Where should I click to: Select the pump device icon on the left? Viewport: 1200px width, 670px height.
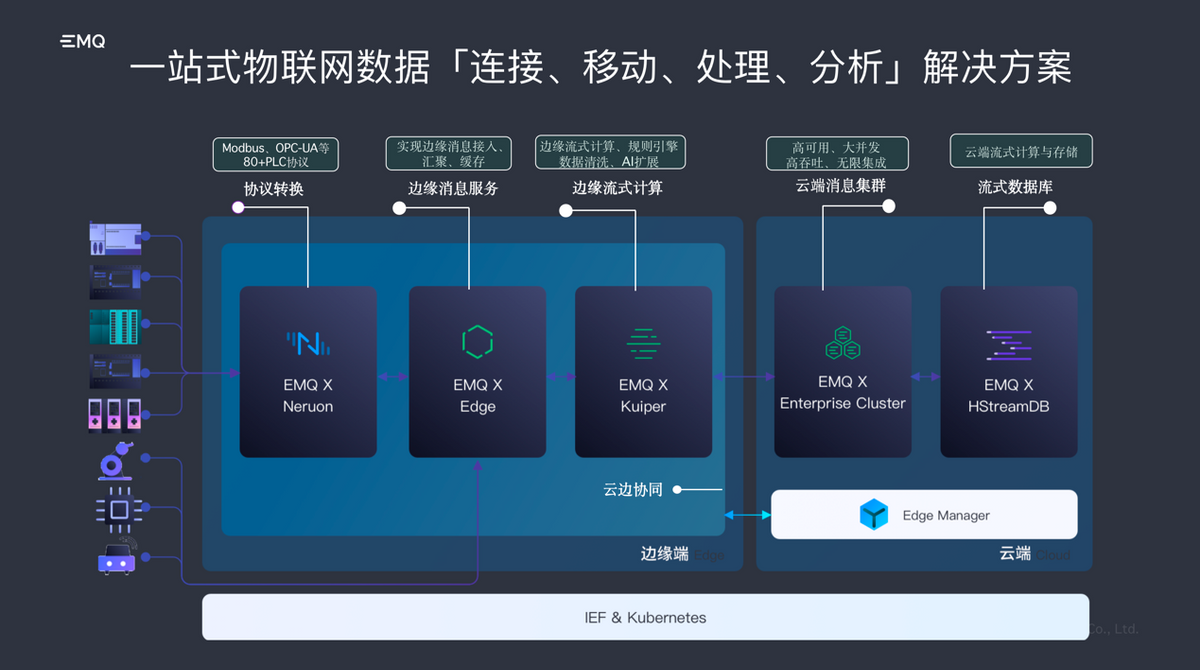pyautogui.click(x=117, y=461)
